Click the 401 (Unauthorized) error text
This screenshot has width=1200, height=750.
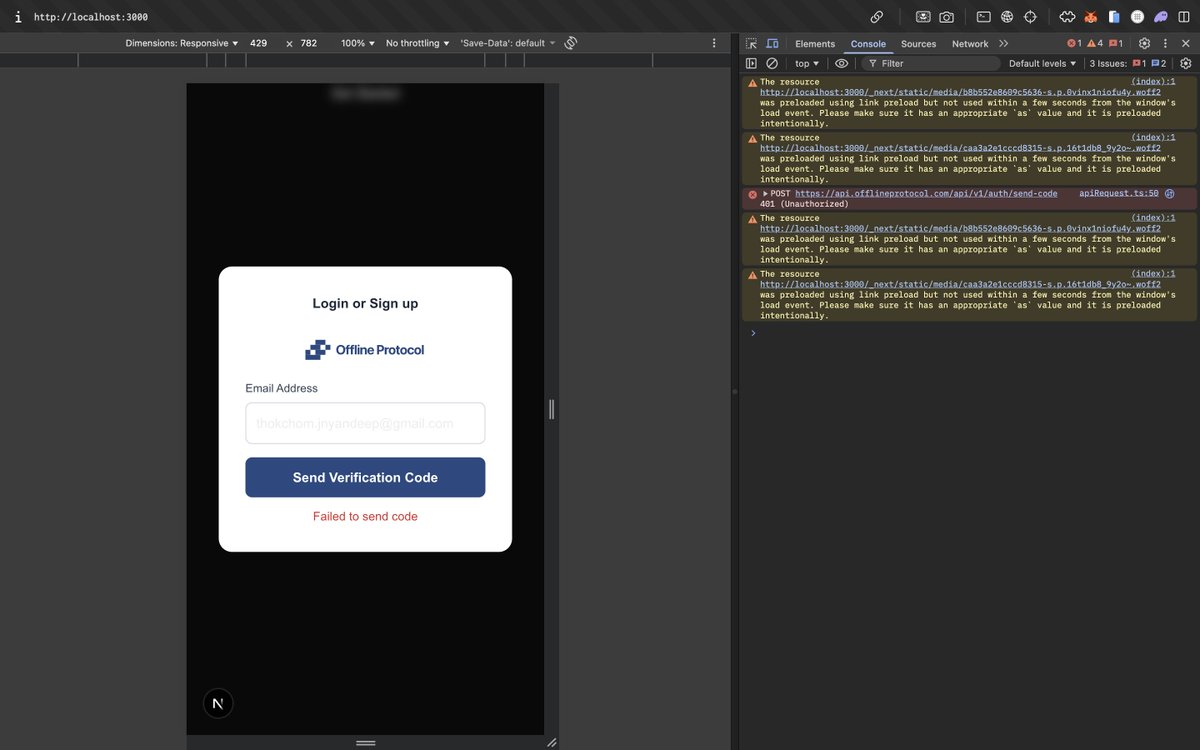coord(804,204)
